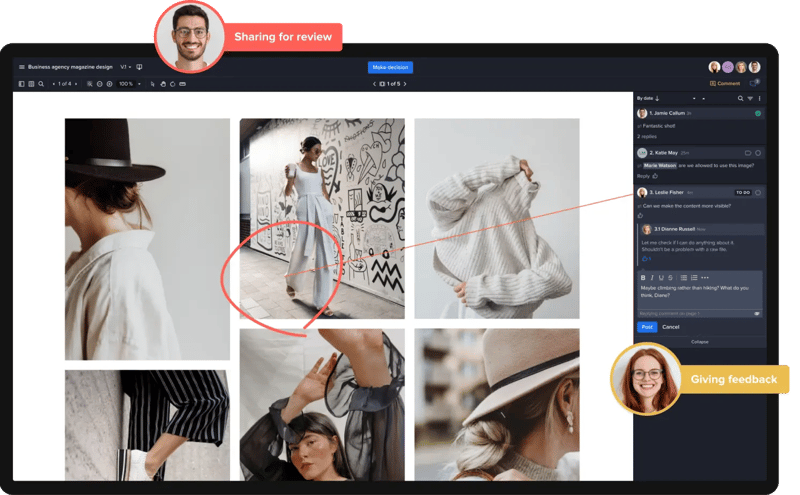The image size is (800, 495).
Task: Click inside the reply text field
Action: point(699,295)
